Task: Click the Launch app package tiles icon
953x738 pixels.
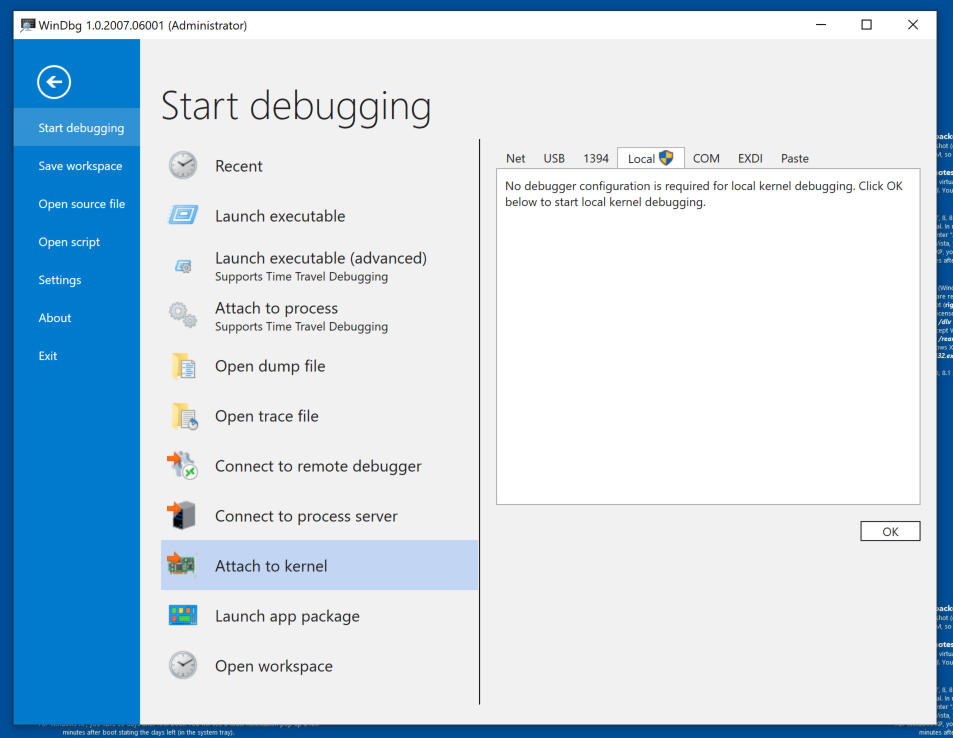Action: pos(183,615)
